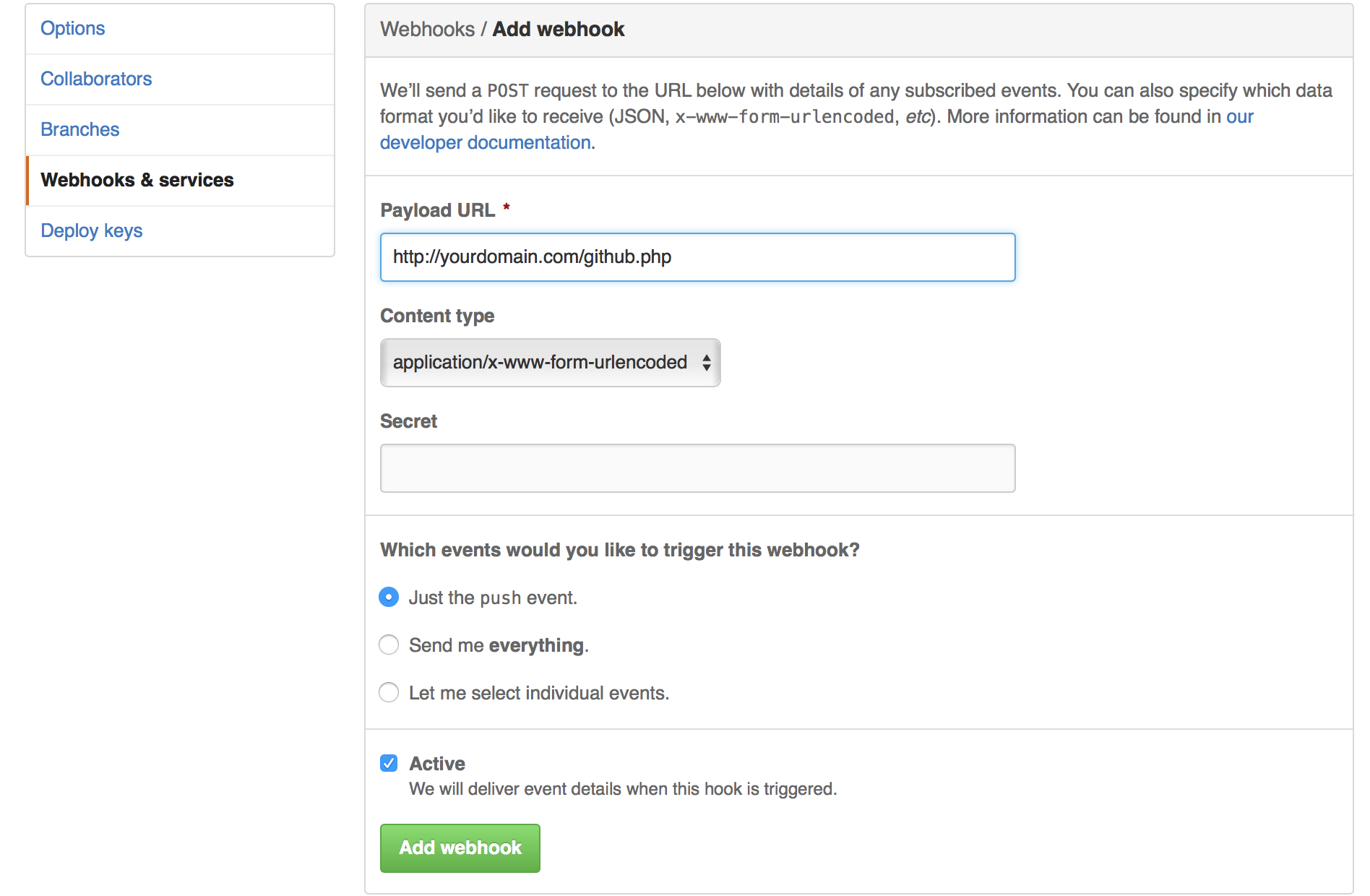Click the Webhooks breadcrumb in header

(x=427, y=30)
